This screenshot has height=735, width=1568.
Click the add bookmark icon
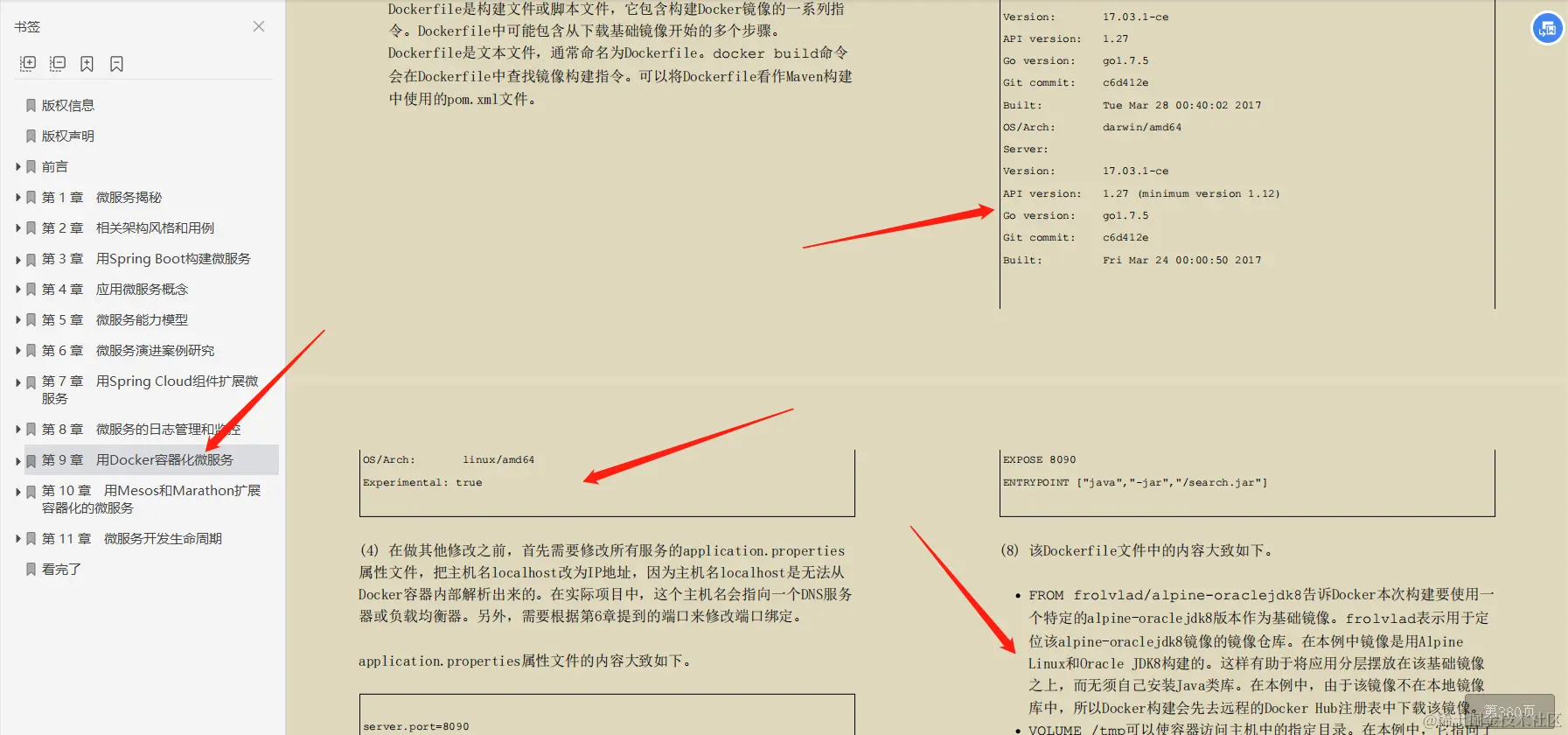click(x=87, y=64)
